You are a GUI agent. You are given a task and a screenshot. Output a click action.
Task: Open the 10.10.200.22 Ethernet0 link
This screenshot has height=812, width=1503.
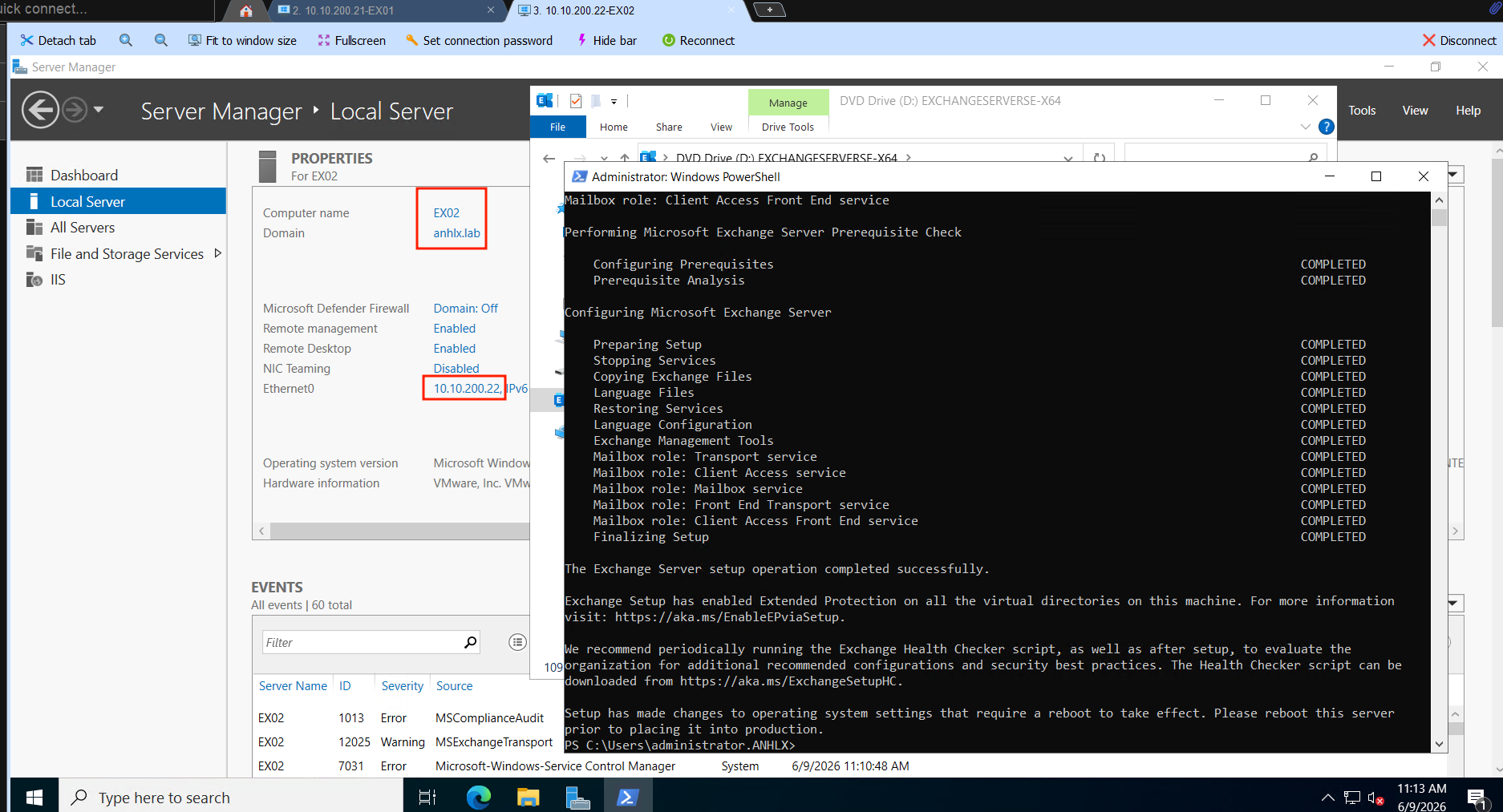468,389
